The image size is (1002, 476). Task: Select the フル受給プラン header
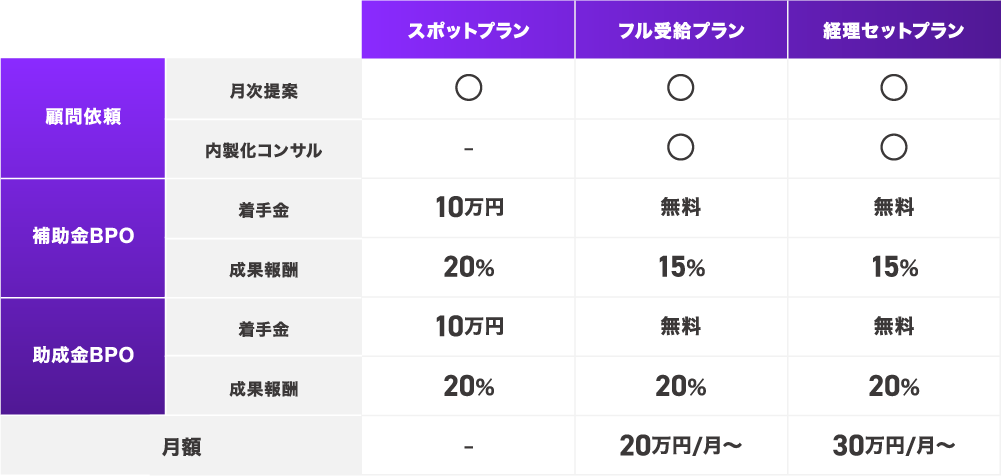(x=681, y=30)
